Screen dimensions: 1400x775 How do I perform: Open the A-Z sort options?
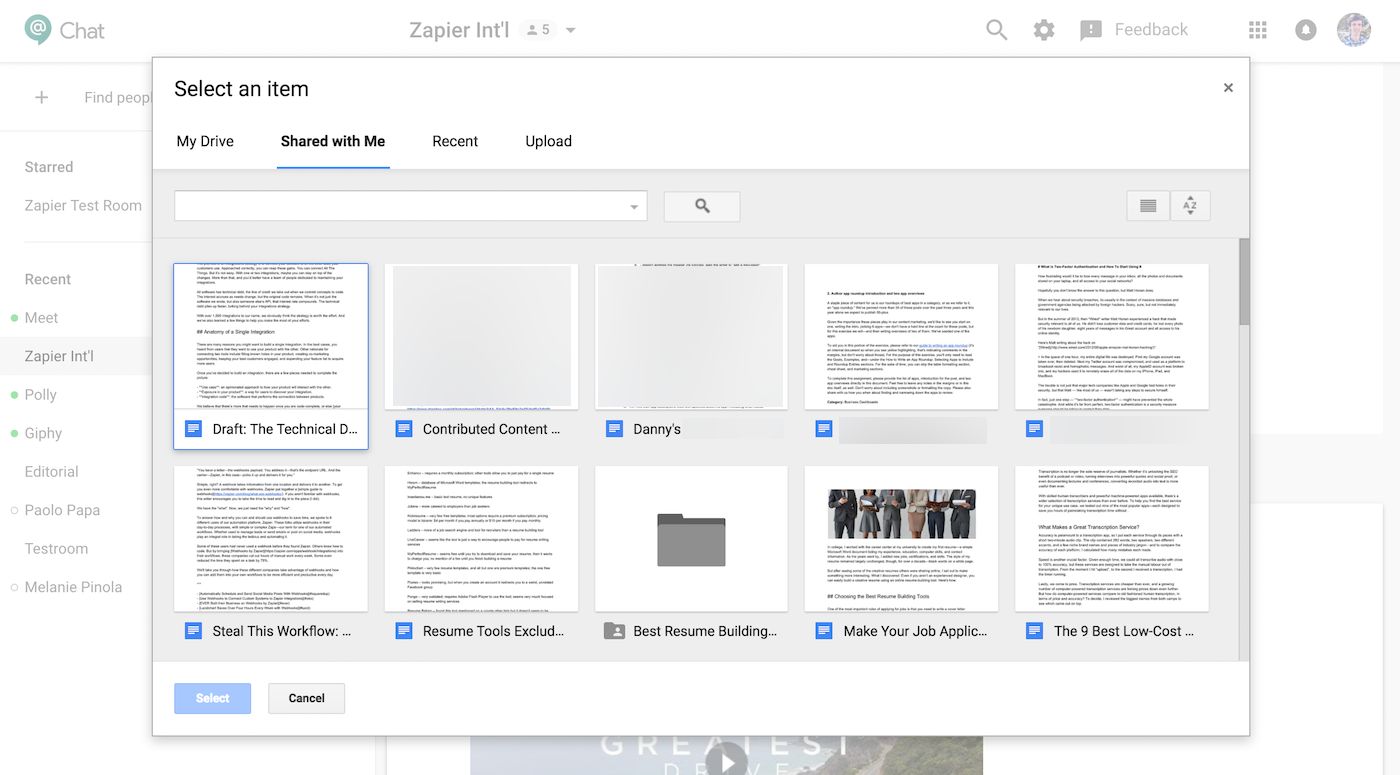(x=1190, y=206)
